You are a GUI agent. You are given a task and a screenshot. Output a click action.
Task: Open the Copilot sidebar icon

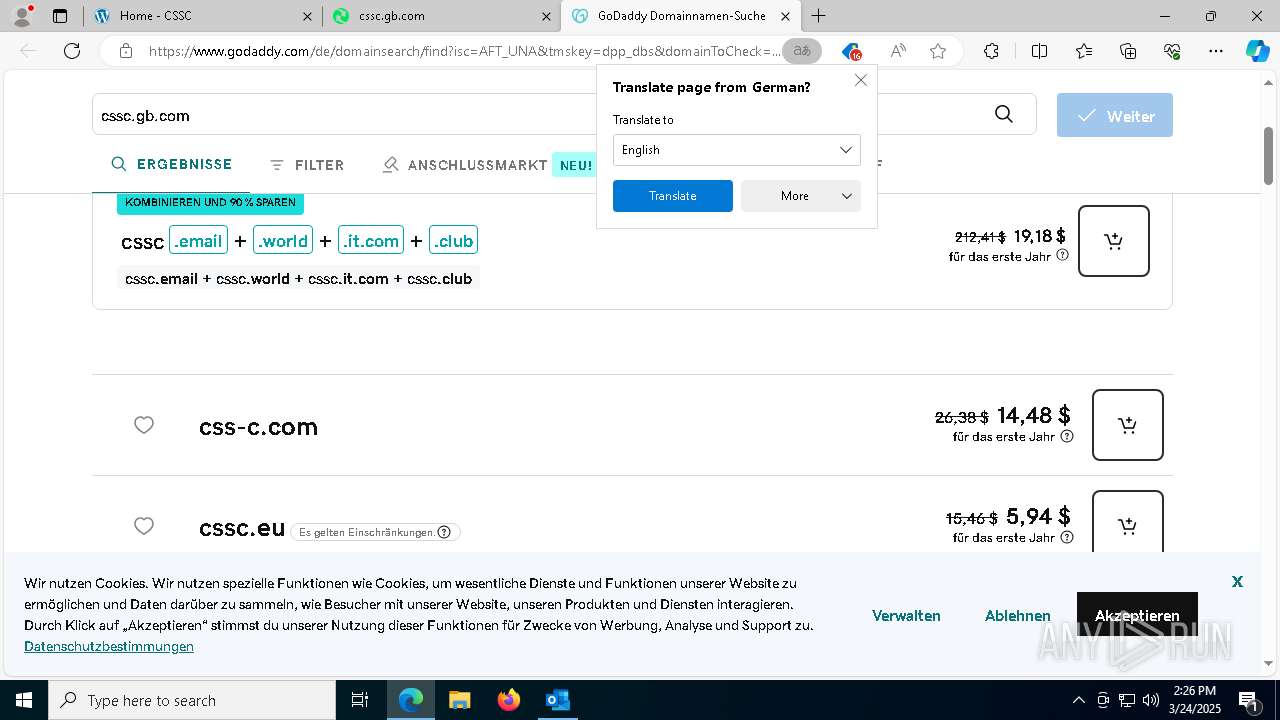1257,51
